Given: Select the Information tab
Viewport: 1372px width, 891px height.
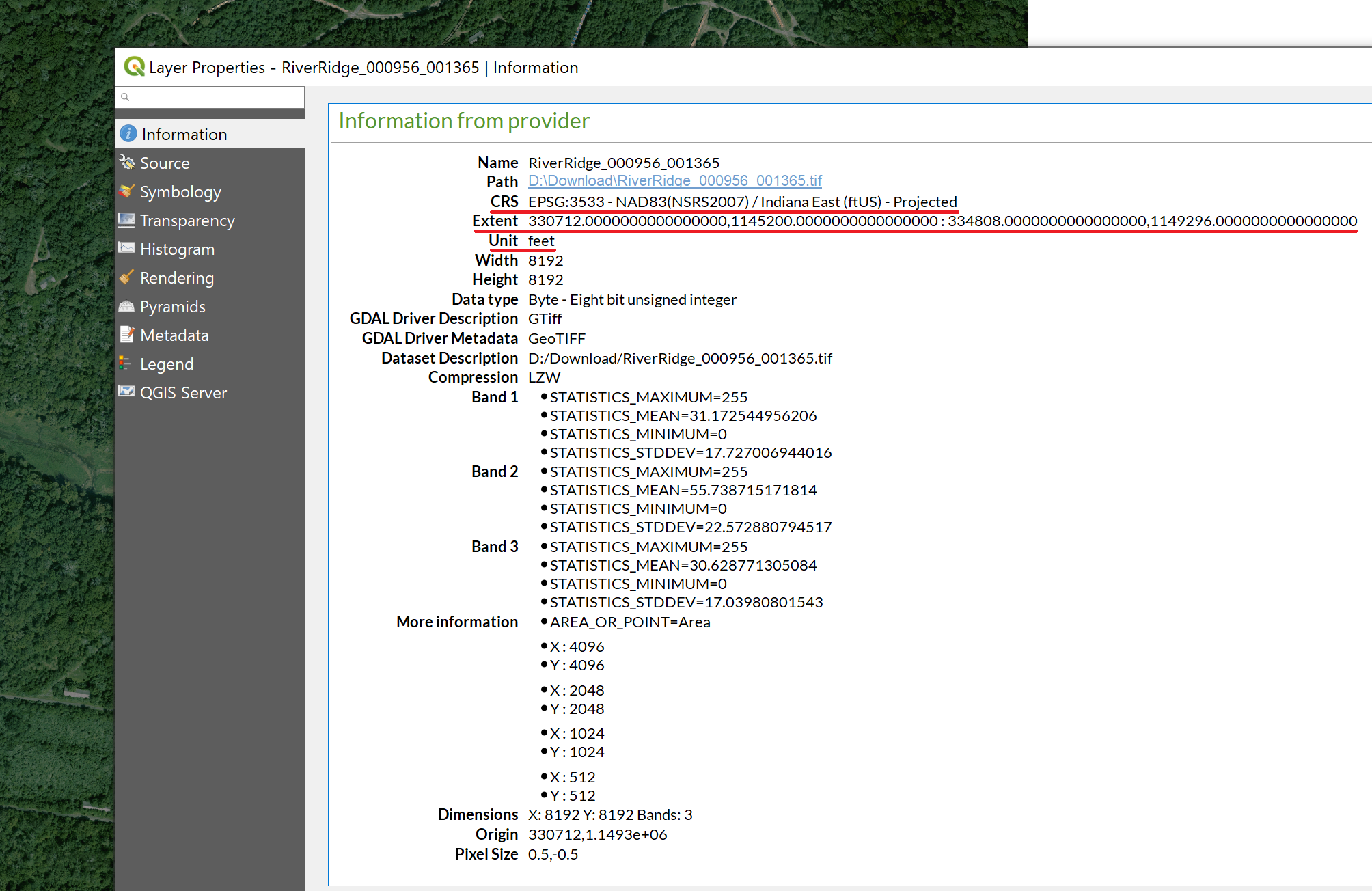Looking at the screenshot, I should (182, 134).
